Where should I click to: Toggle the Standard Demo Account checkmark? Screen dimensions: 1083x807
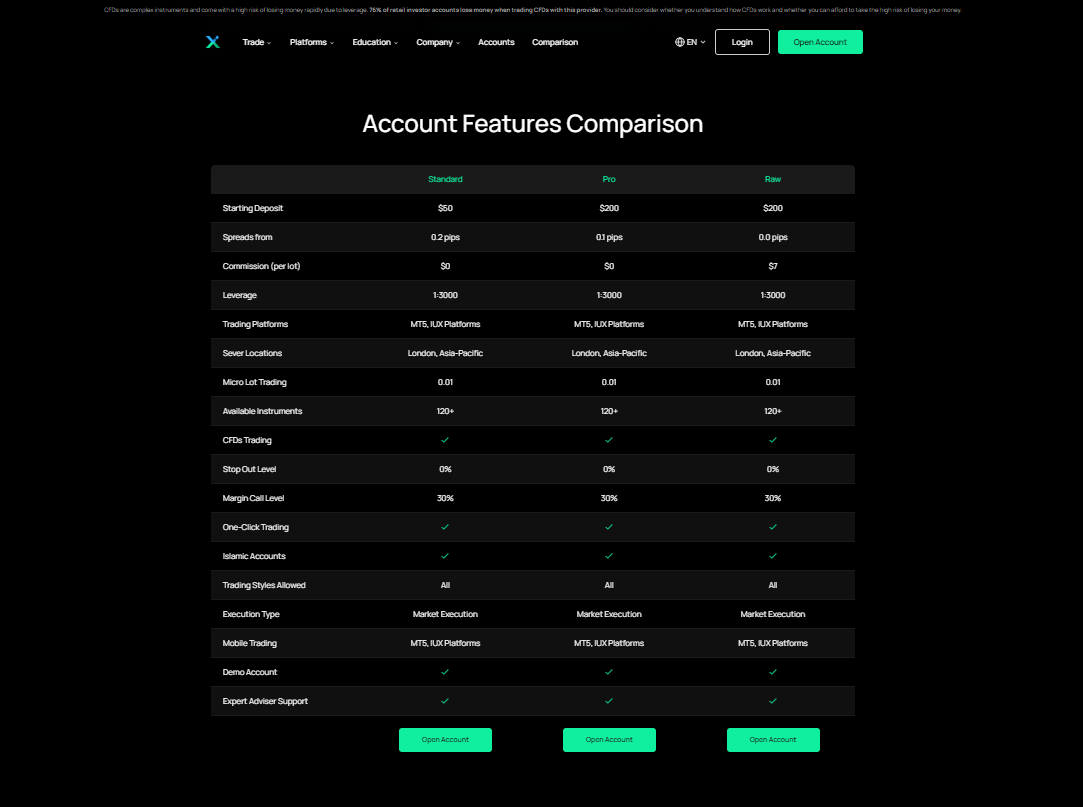click(445, 672)
